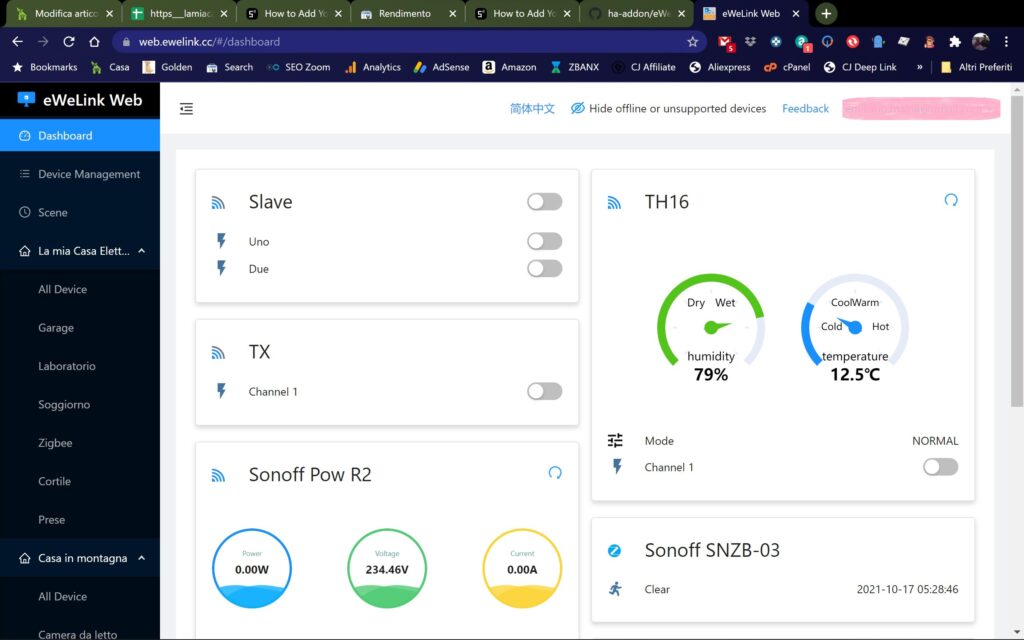
Task: Click the temperature 12.5℃ gauge
Action: pos(855,328)
